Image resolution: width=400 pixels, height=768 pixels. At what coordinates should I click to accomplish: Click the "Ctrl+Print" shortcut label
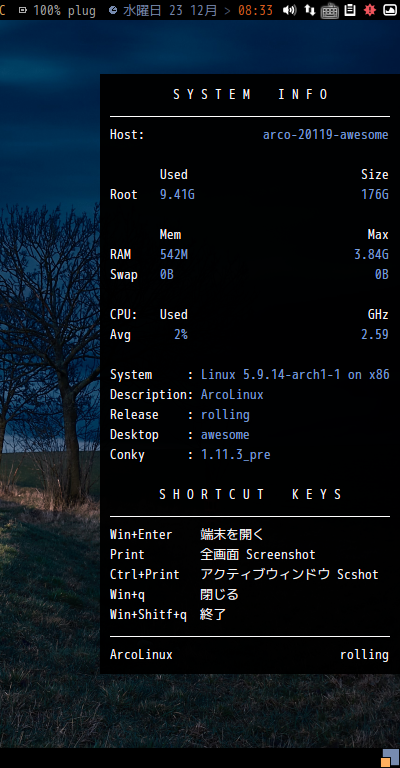click(x=145, y=575)
